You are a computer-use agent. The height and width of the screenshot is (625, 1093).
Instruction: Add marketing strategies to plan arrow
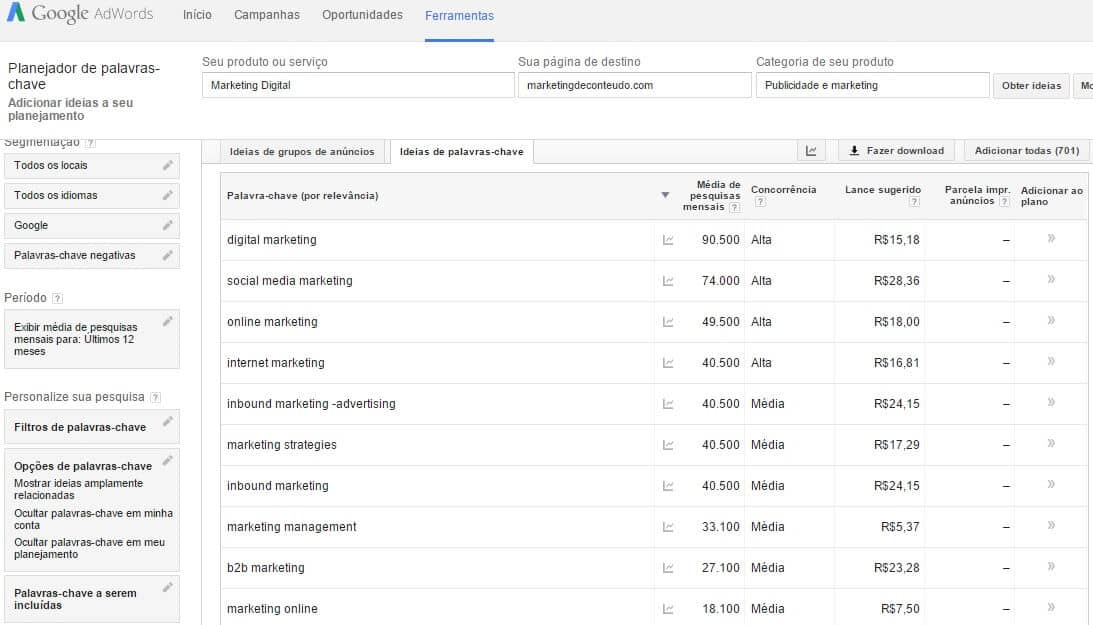(x=1051, y=444)
